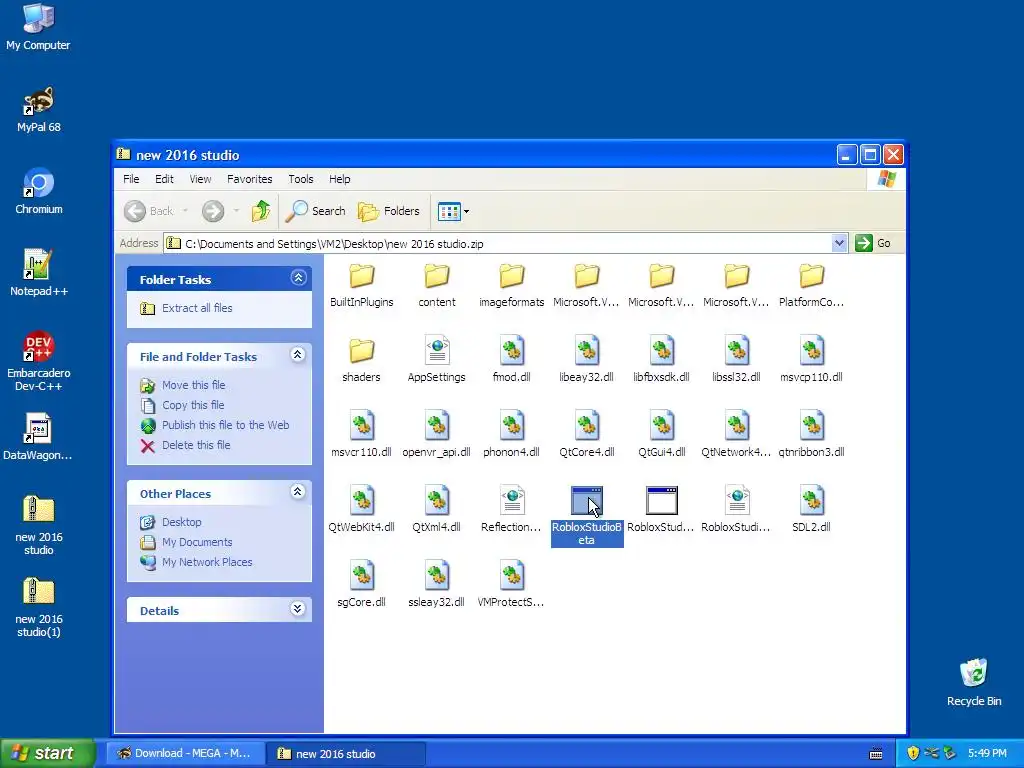Screen dimensions: 1024x768
Task: Select Chromium desktop shortcut
Action: tap(39, 191)
